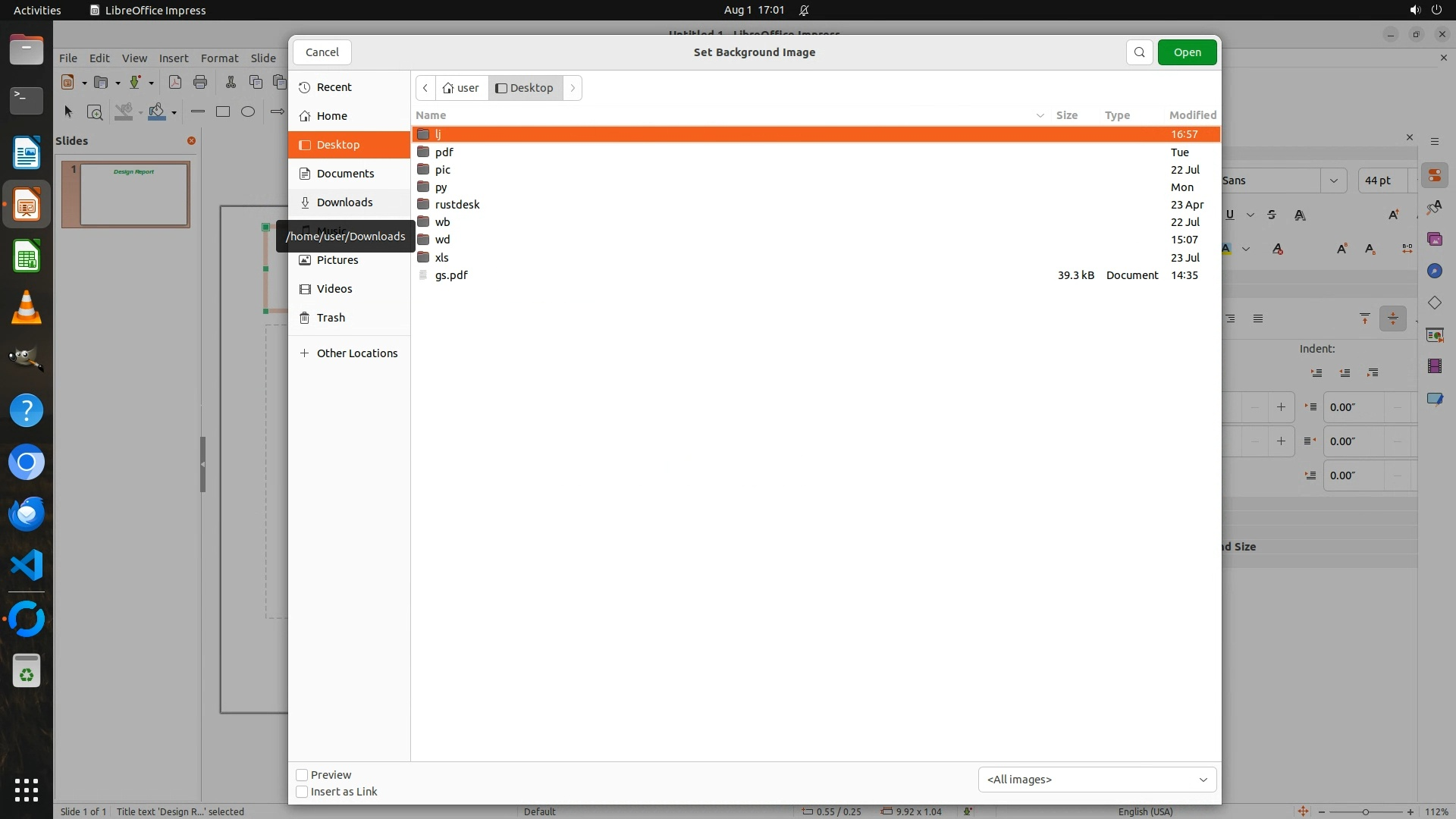
Task: Select the rectangle shape tool
Action: [223, 111]
